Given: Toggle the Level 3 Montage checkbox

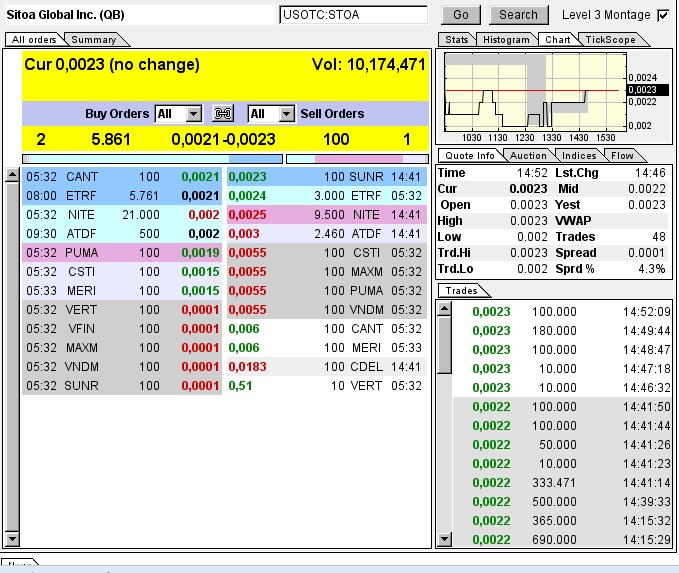Looking at the screenshot, I should pyautogui.click(x=662, y=15).
